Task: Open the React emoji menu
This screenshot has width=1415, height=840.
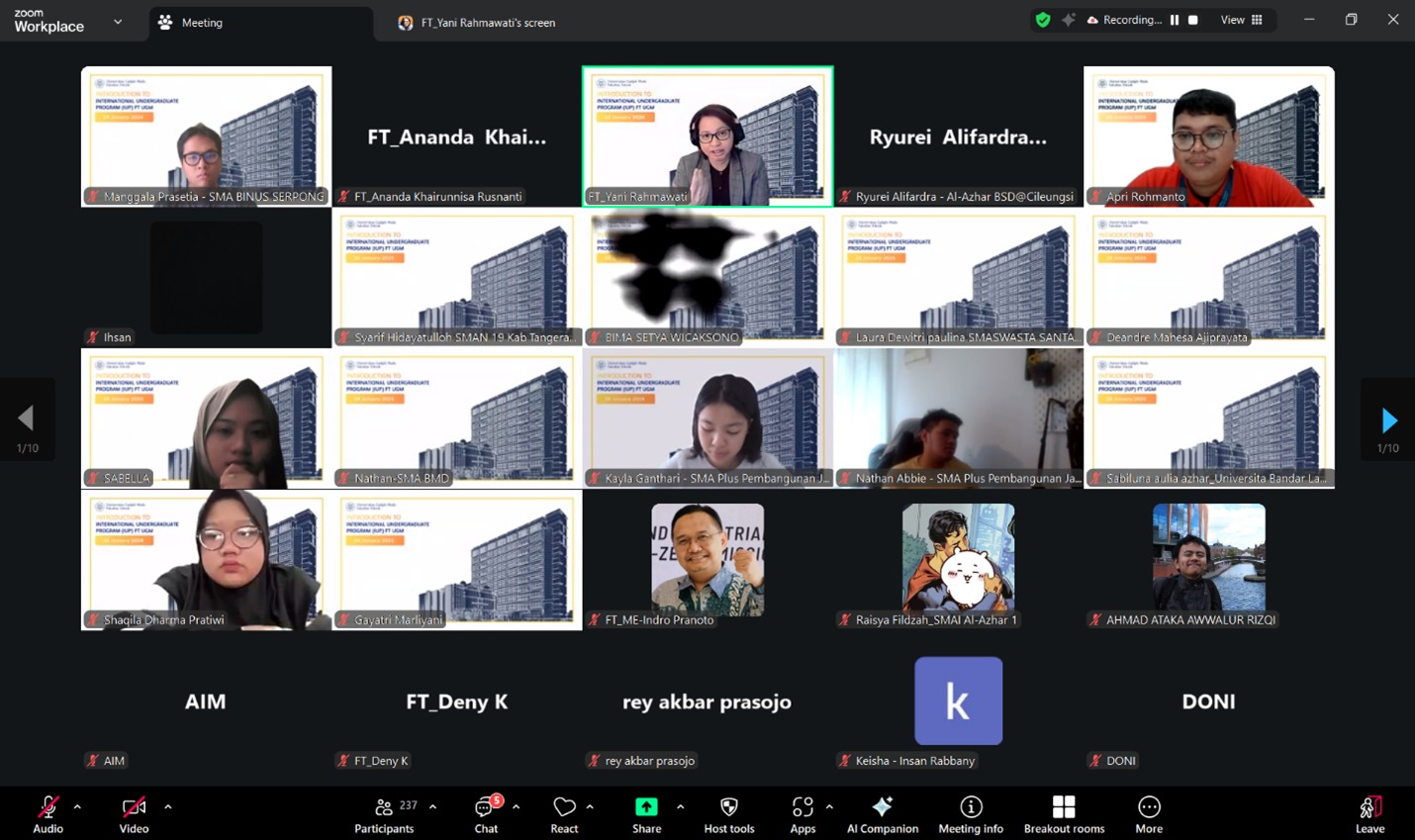Action: 564,814
